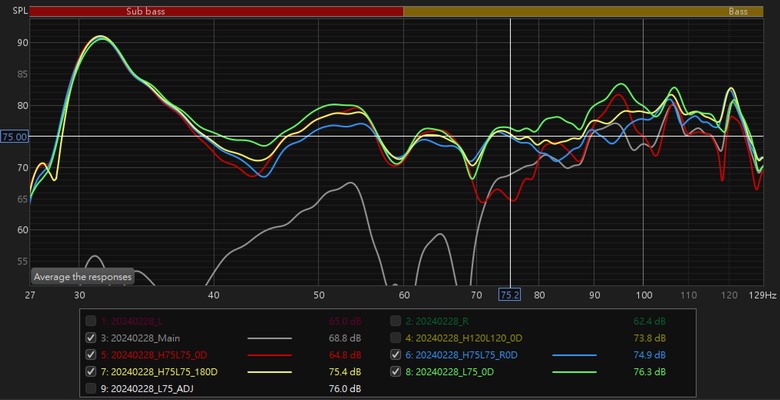Select the 20240228_H75L75_R0D legend label
780x400 pixels.
461,355
